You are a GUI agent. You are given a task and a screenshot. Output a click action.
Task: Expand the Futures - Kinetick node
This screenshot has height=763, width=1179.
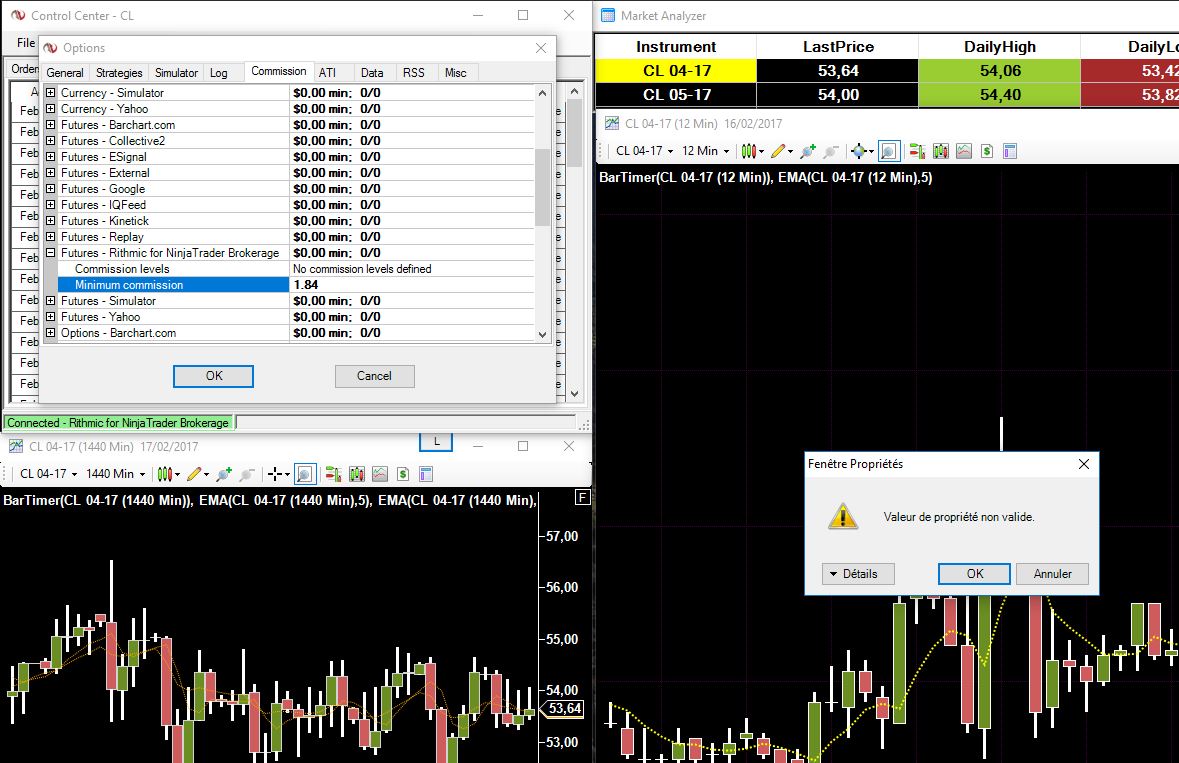(x=50, y=220)
